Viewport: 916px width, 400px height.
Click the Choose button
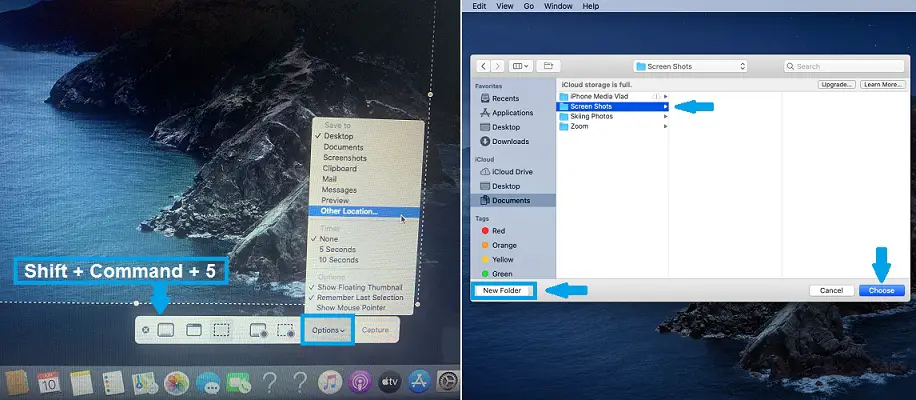coord(881,290)
